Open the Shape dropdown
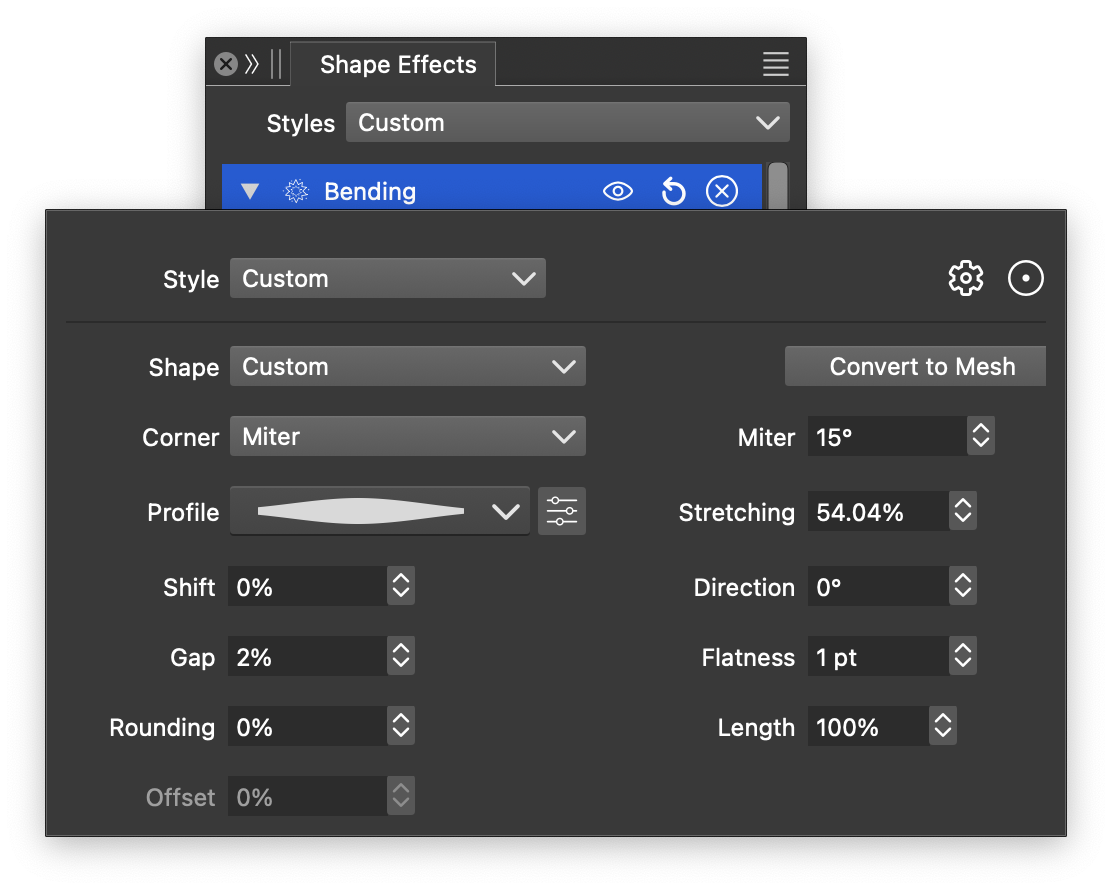Viewport: 1112px width, 890px height. [x=407, y=367]
